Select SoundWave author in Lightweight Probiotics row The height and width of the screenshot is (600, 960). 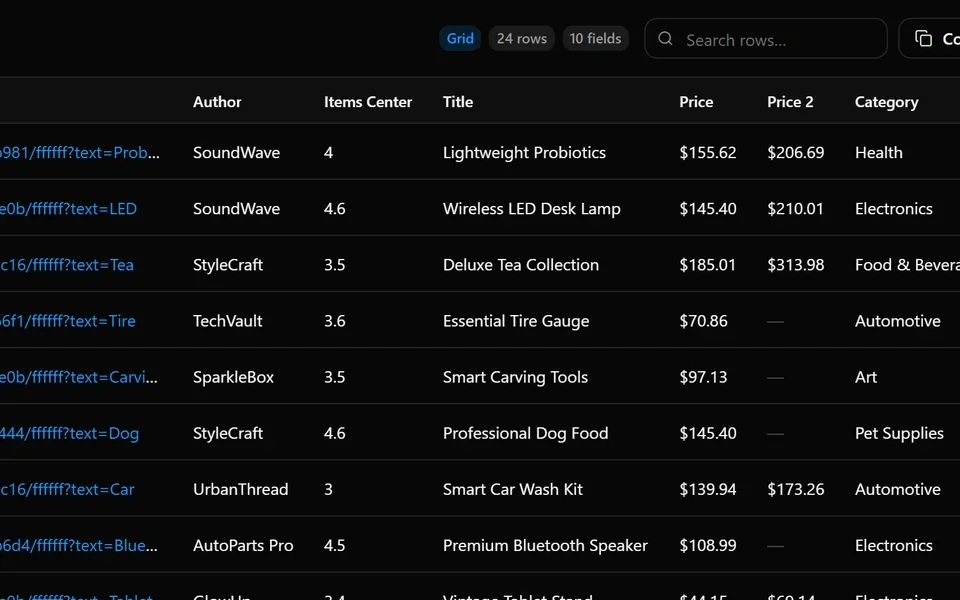(x=236, y=152)
